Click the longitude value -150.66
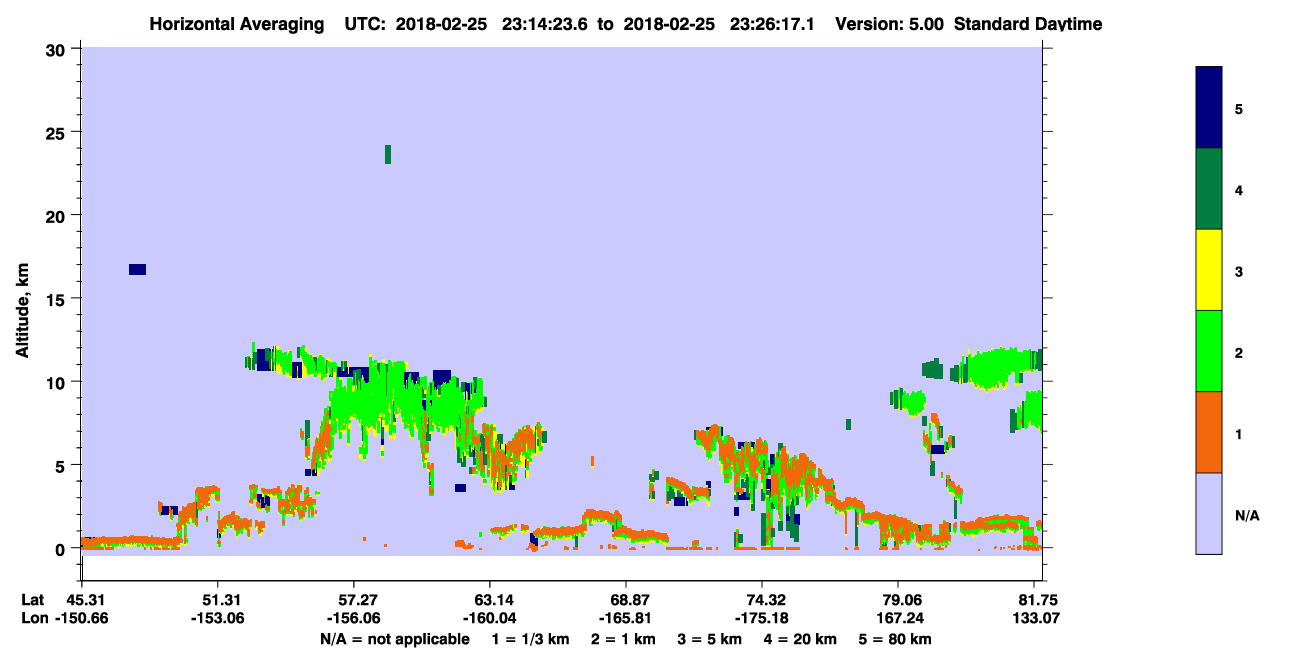 pos(81,618)
